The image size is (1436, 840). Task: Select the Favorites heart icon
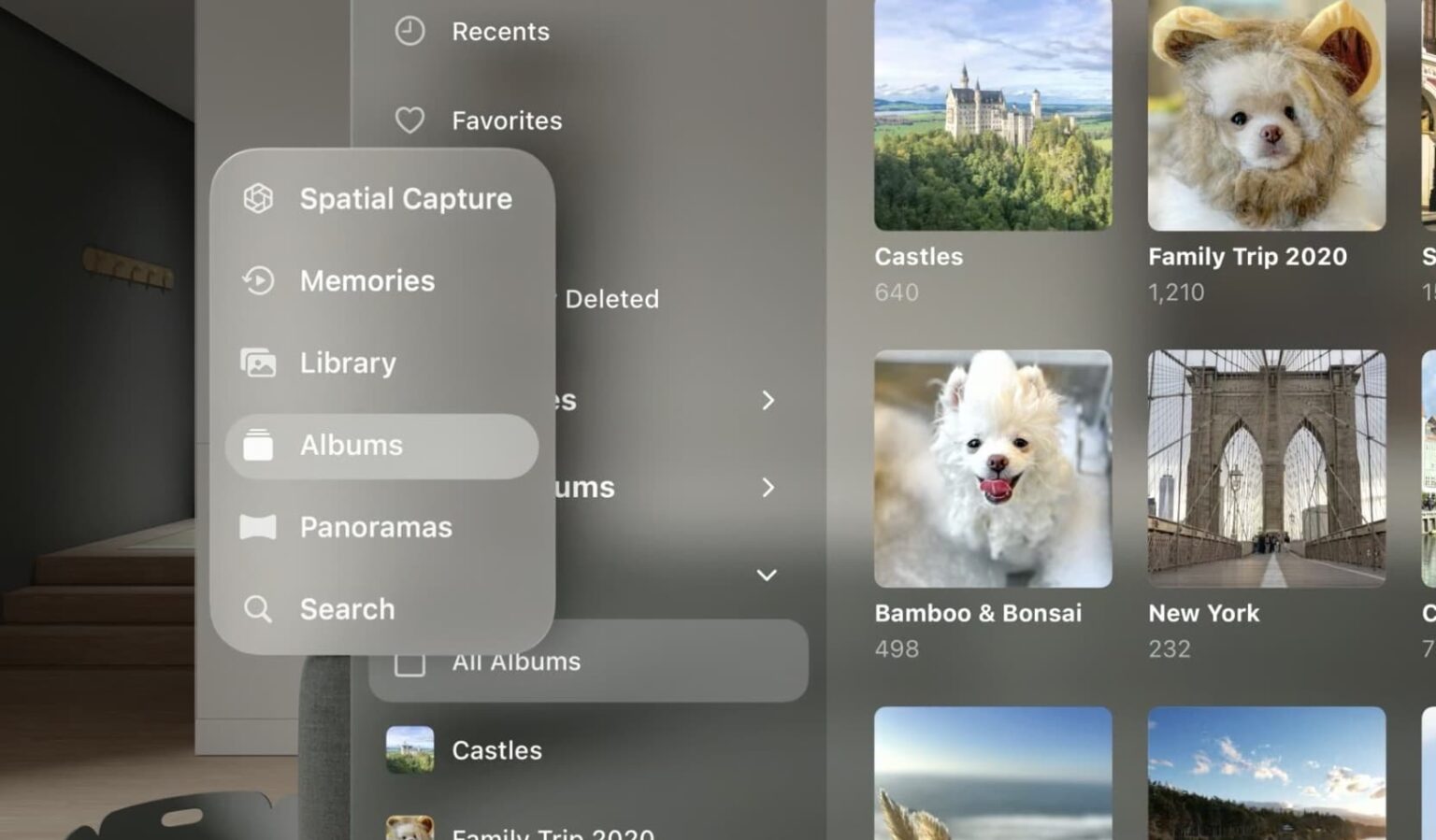[409, 120]
